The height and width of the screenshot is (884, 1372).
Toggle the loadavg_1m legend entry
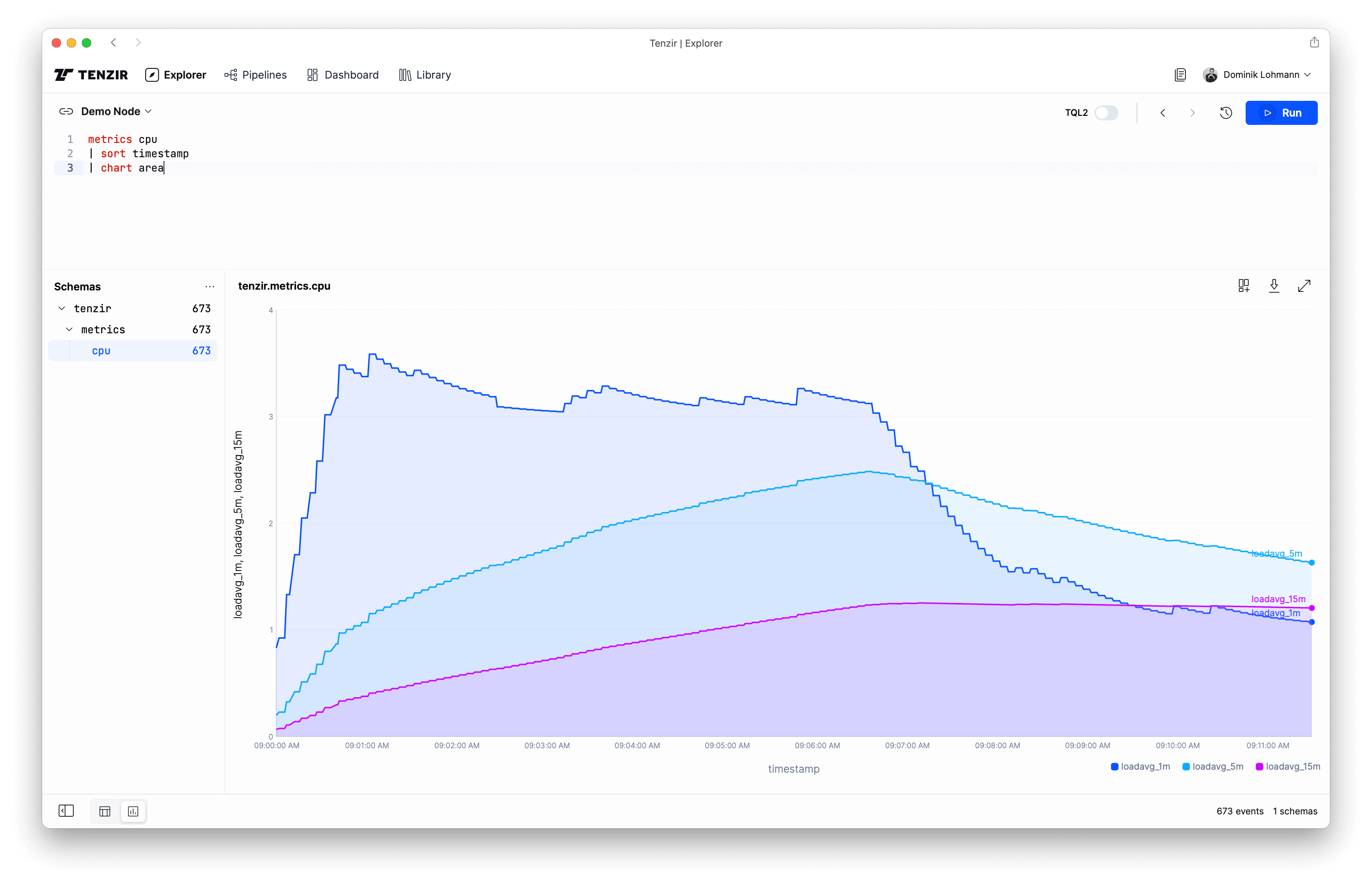[1140, 766]
